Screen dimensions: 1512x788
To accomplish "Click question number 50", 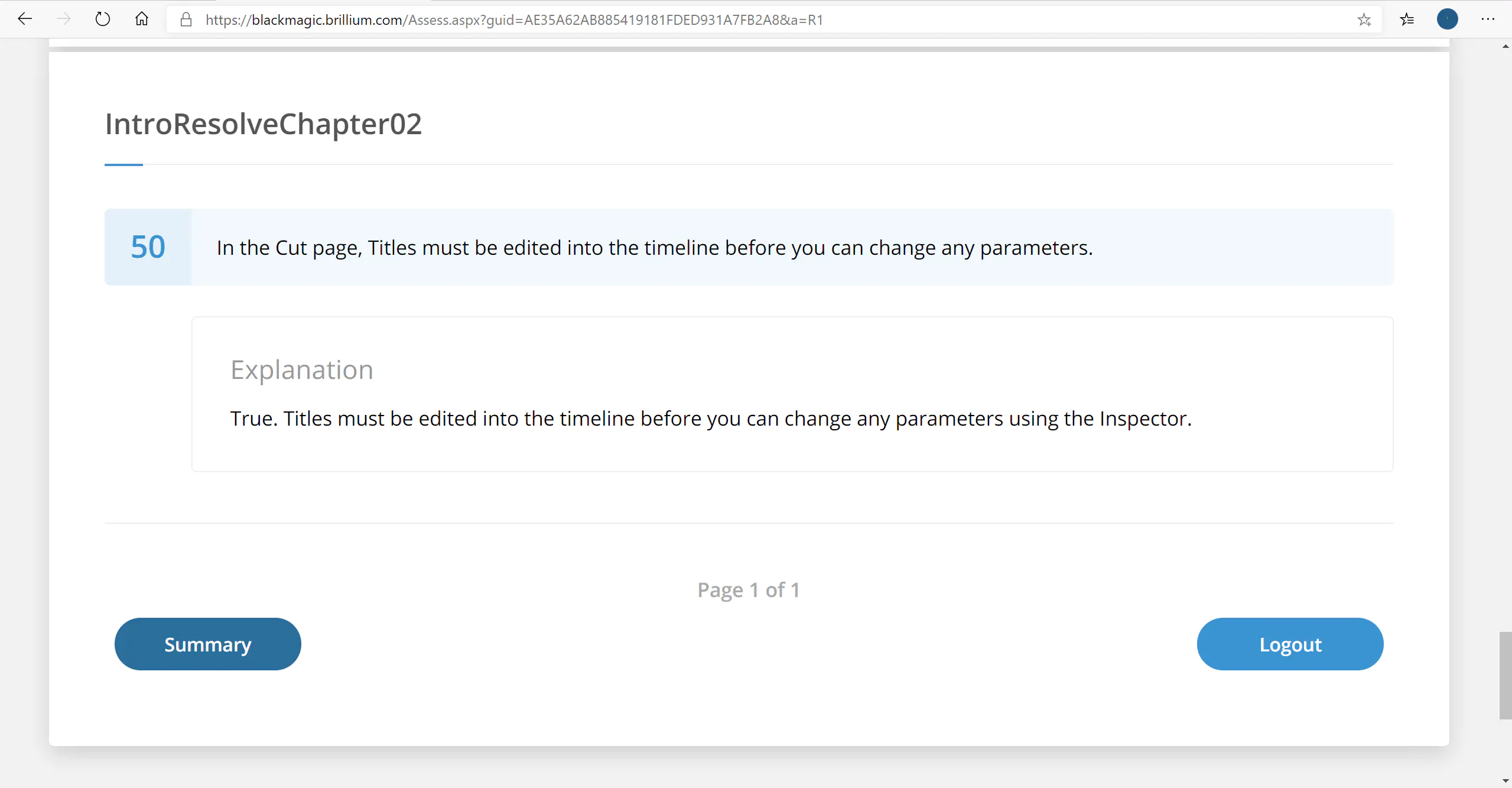I will (x=148, y=247).
